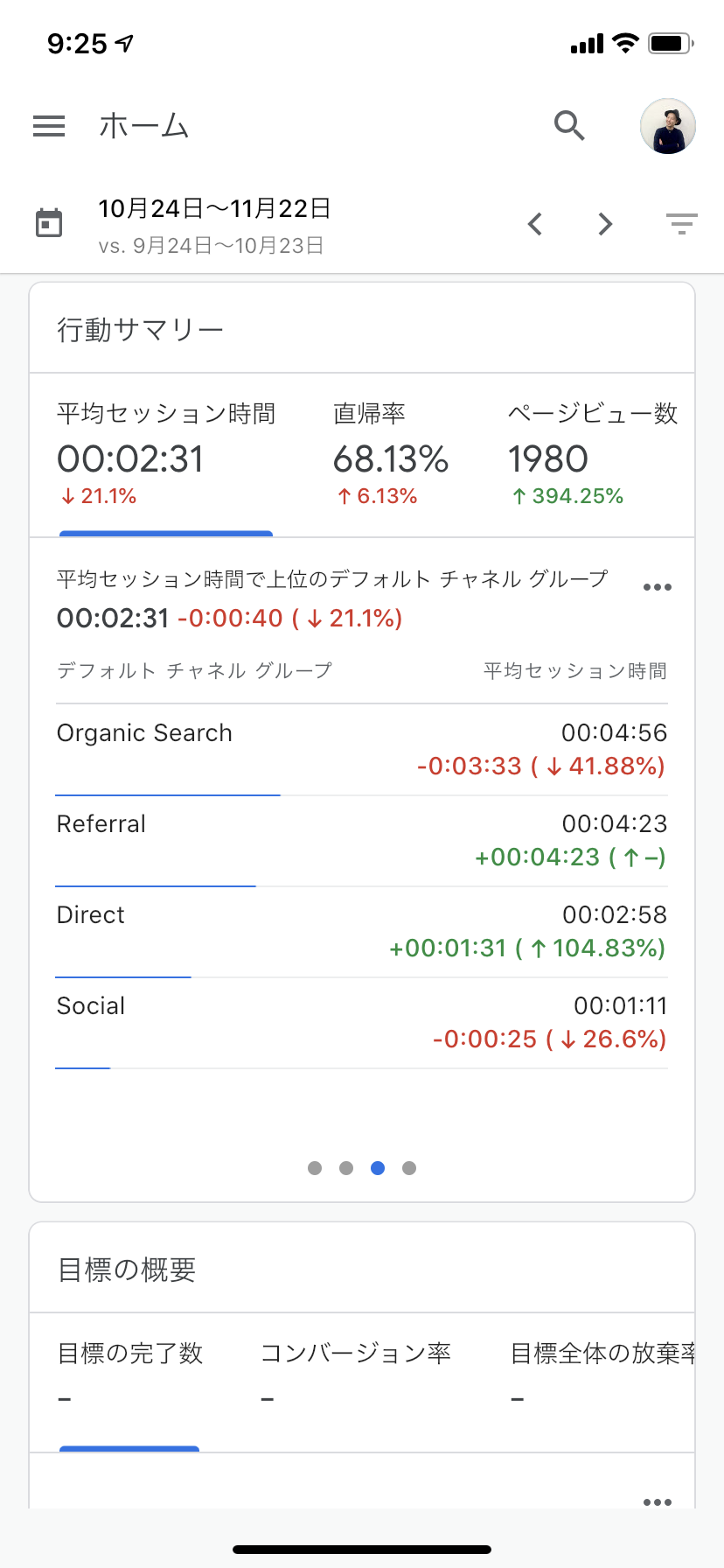Open the Referral channel row
This screenshot has height=1568, width=724.
pos(362,841)
